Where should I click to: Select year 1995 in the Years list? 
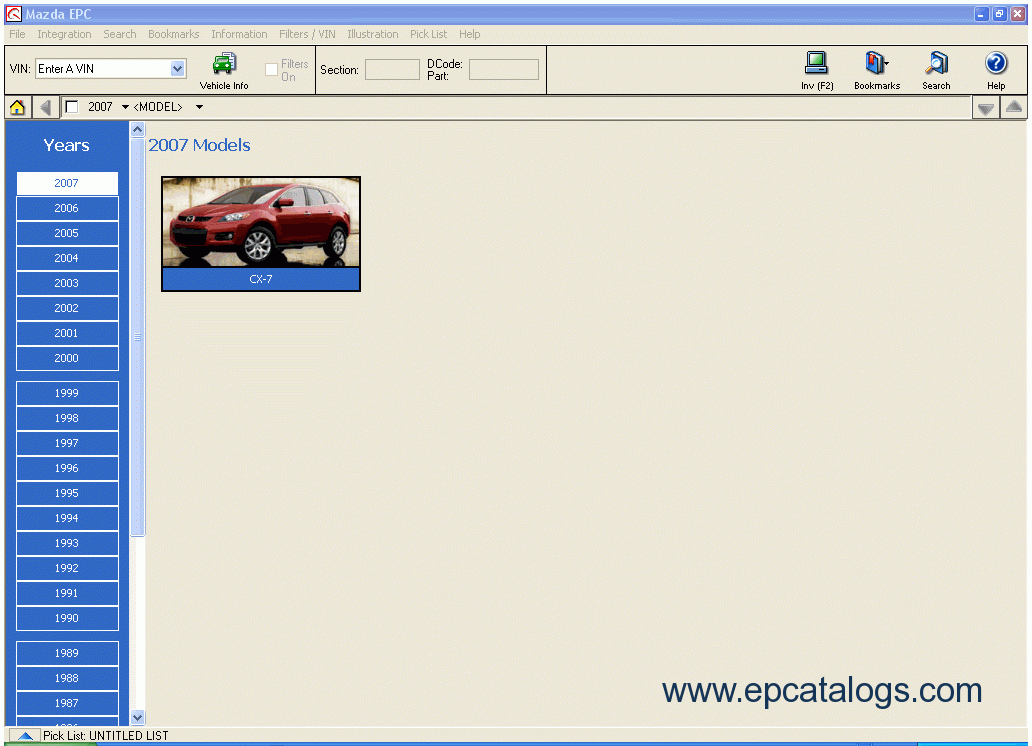point(67,493)
